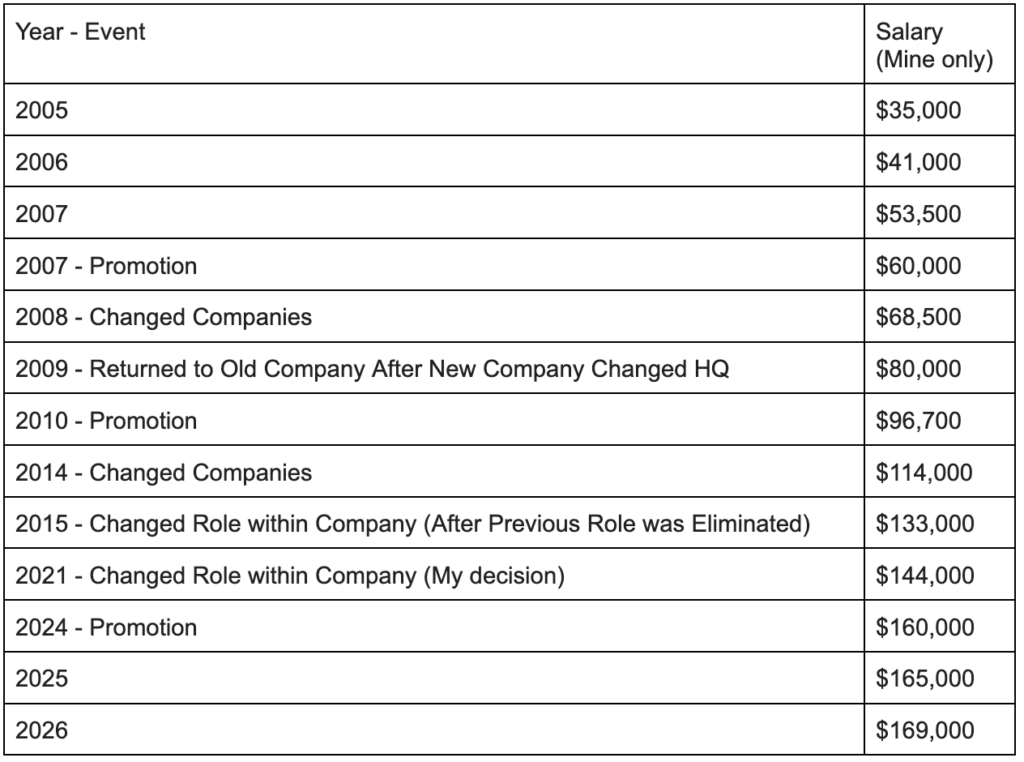Viewport: 1024px width, 762px height.
Task: Click the 2015 'Previous Role was Eliminated' cell
Action: tap(434, 523)
